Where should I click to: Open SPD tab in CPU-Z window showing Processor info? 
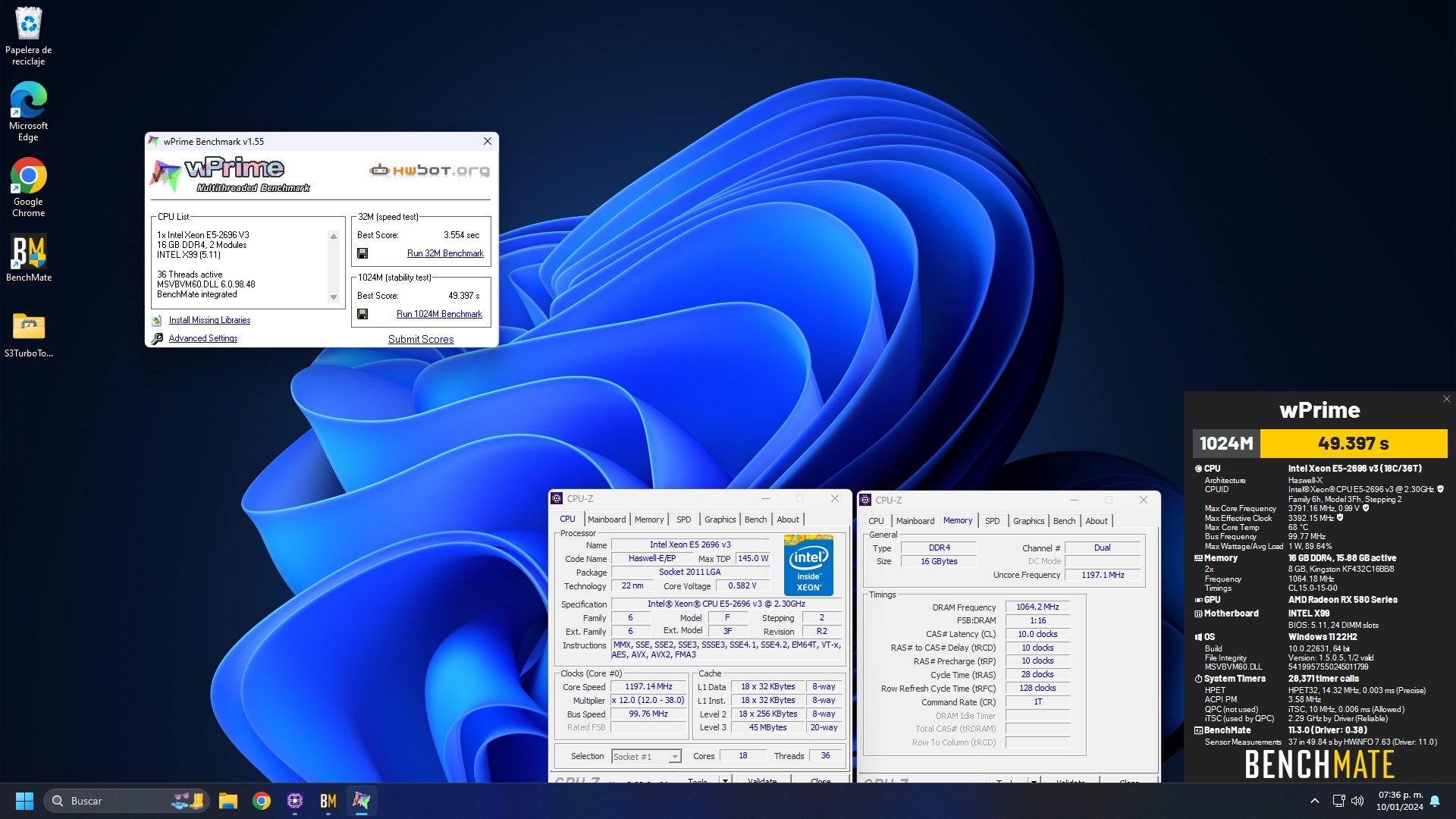point(684,519)
